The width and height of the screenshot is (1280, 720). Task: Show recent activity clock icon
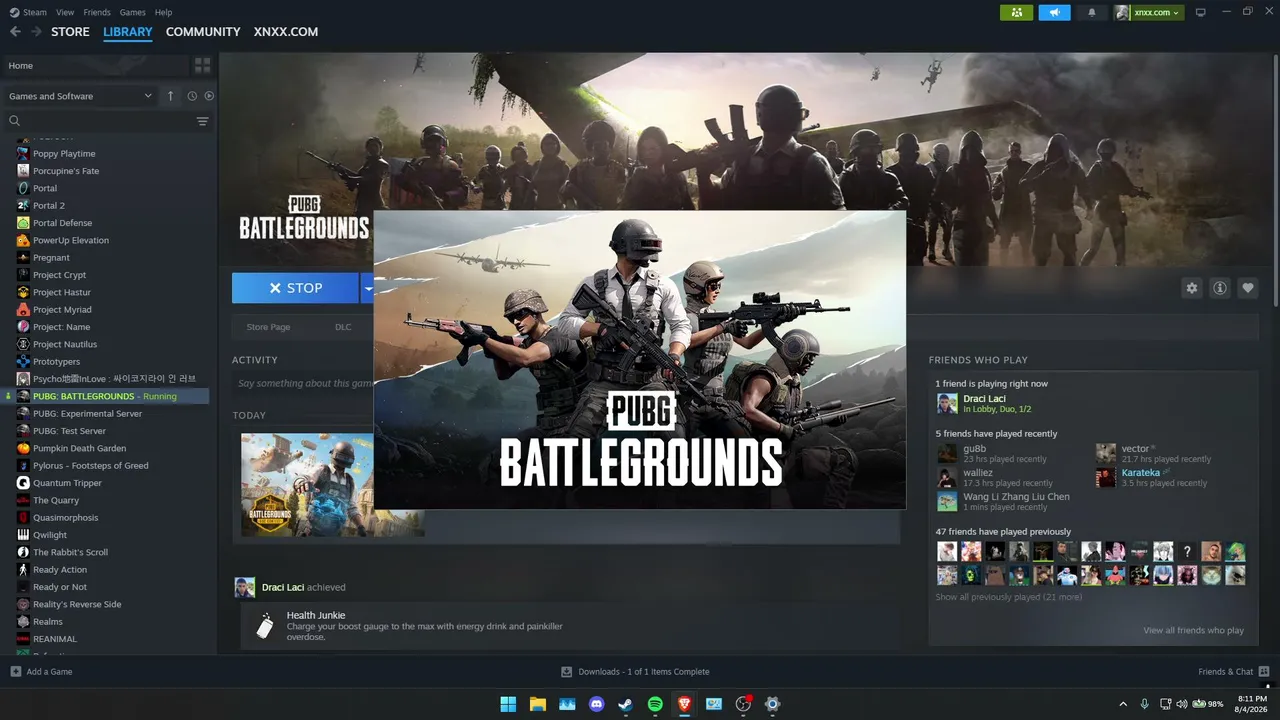tap(192, 96)
